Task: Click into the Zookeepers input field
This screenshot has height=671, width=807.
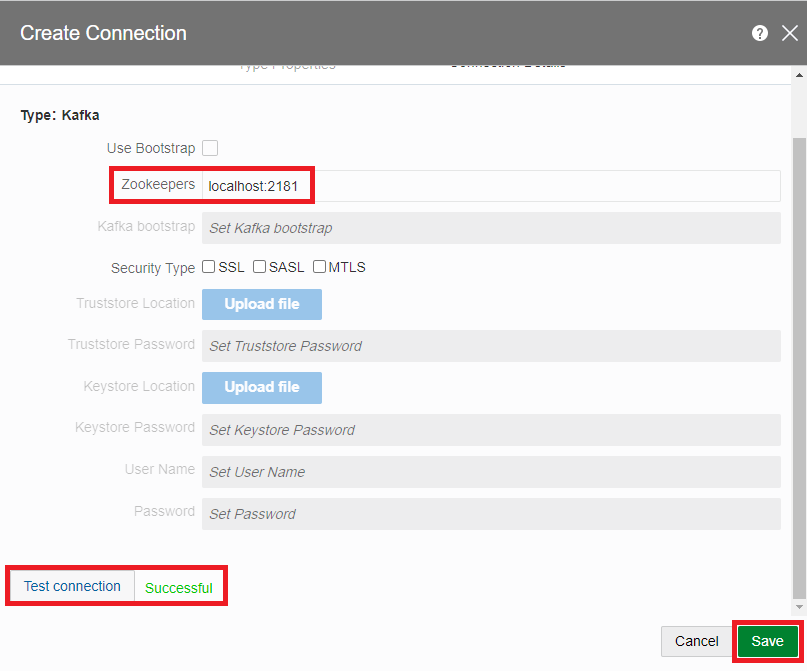Action: 490,186
